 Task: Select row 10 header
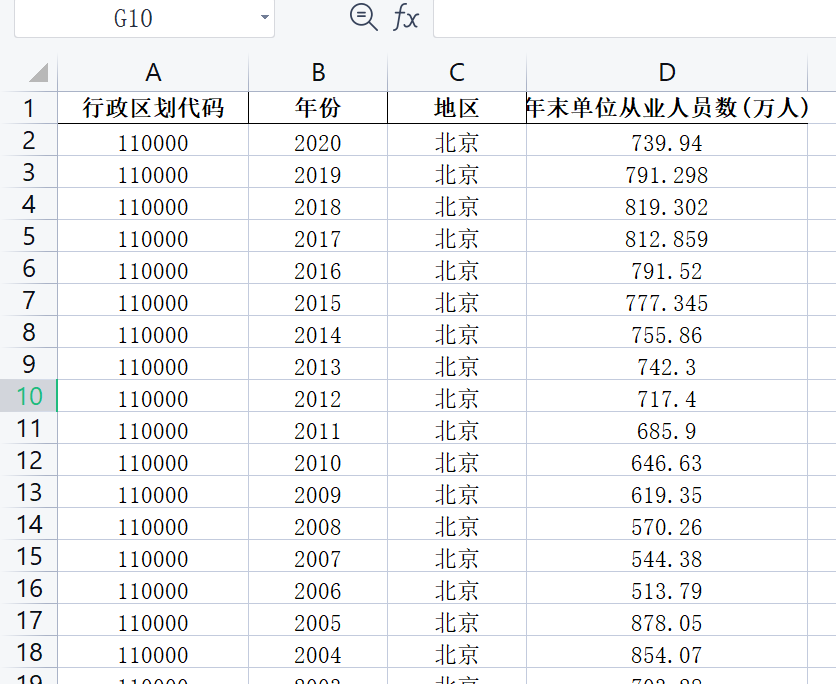[x=29, y=396]
